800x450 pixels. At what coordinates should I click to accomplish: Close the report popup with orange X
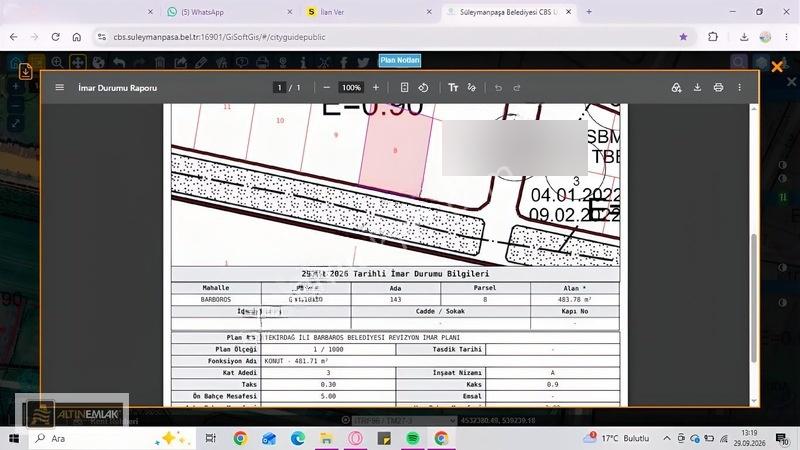pos(777,67)
